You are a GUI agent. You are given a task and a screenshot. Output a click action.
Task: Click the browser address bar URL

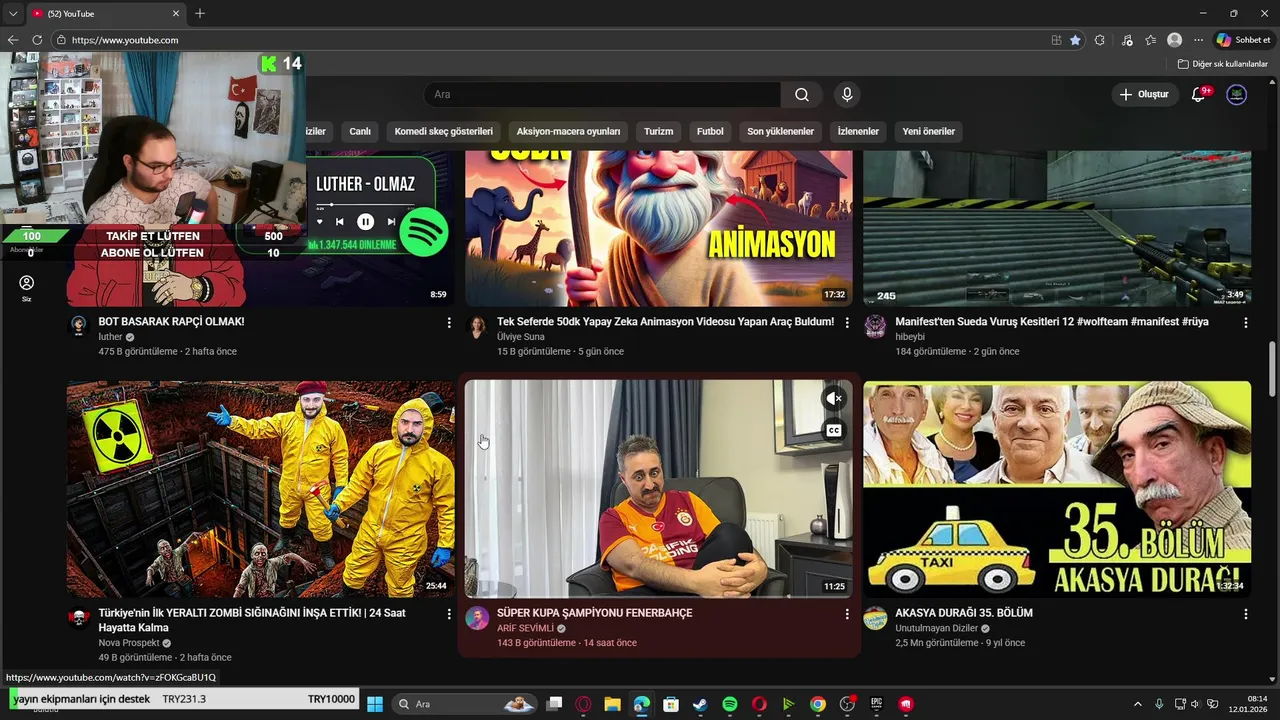pos(125,40)
